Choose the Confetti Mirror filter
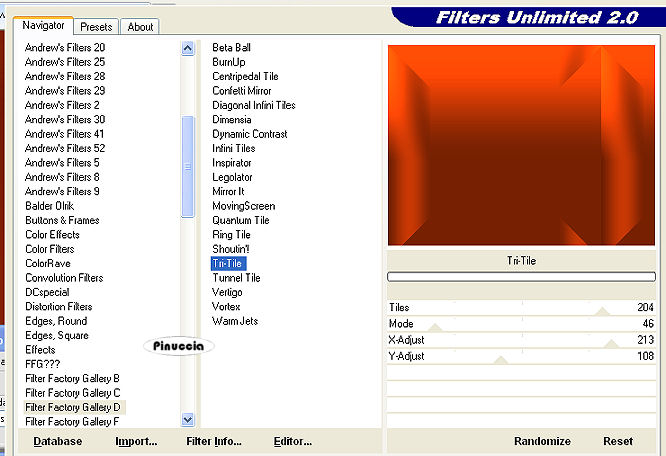The width and height of the screenshot is (666, 456). [242, 91]
